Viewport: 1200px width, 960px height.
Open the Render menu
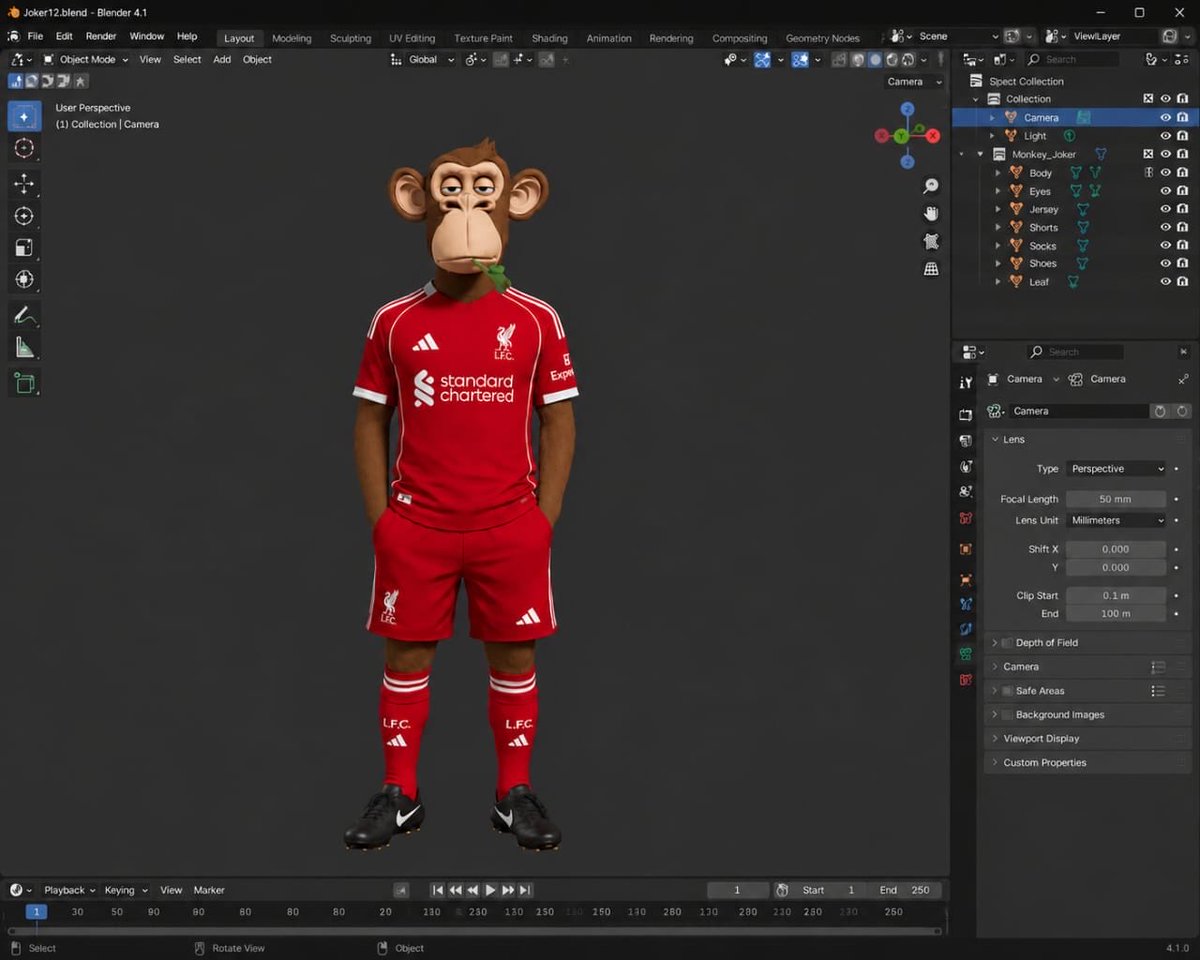pyautogui.click(x=101, y=36)
